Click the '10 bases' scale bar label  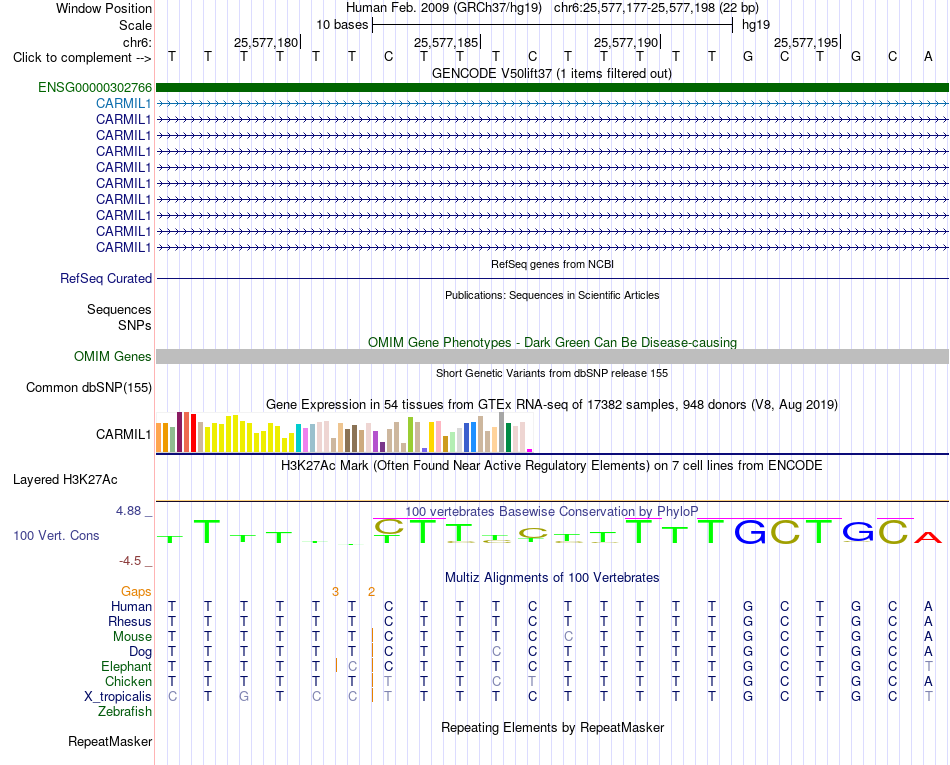342,25
